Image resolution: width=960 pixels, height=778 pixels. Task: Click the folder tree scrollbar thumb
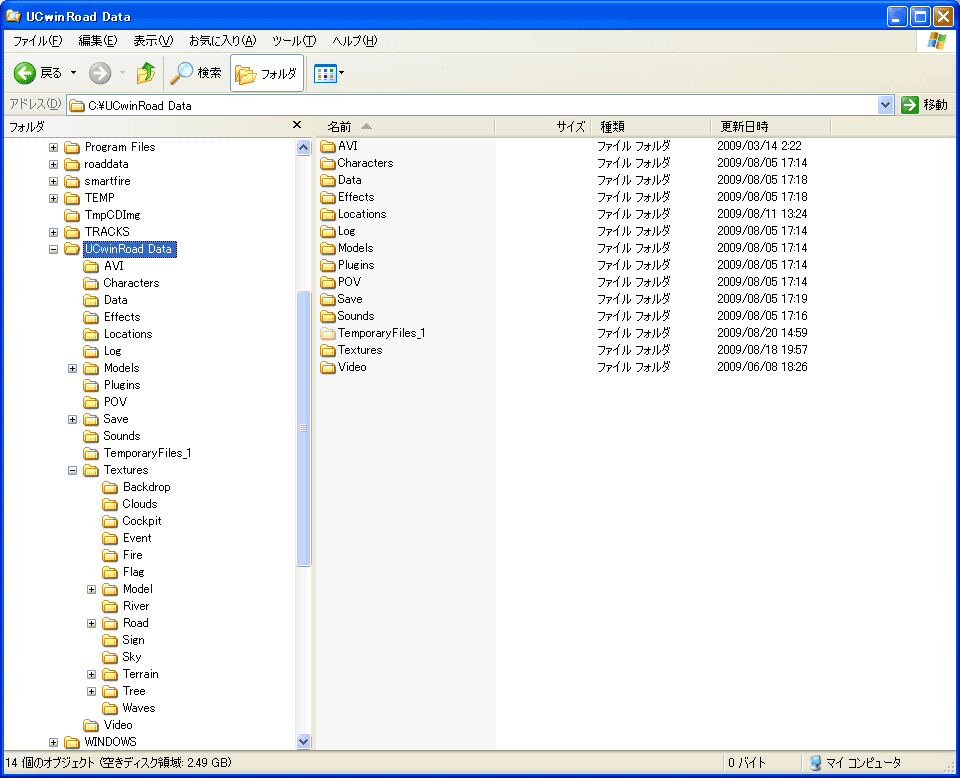click(x=304, y=428)
